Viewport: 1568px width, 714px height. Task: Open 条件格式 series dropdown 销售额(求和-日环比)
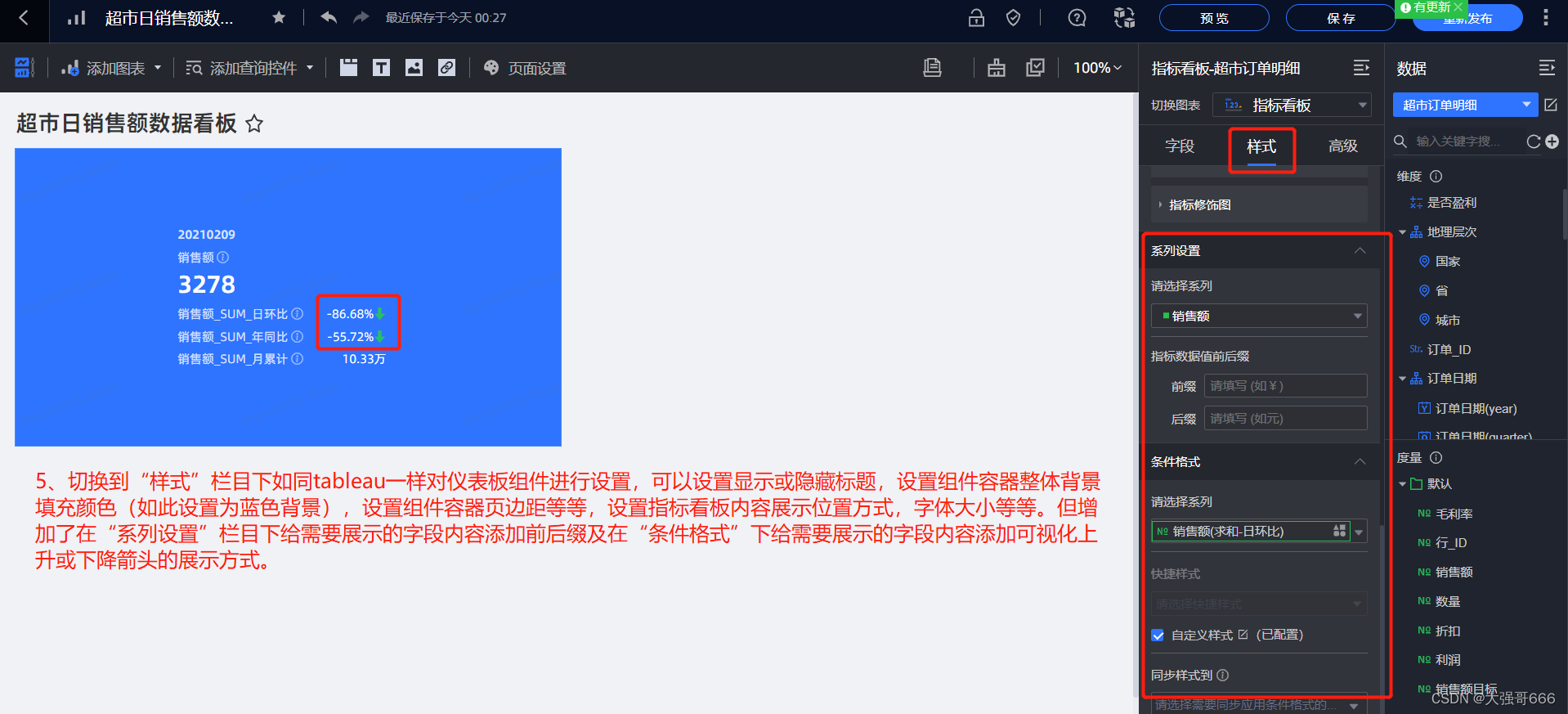pyautogui.click(x=1259, y=532)
